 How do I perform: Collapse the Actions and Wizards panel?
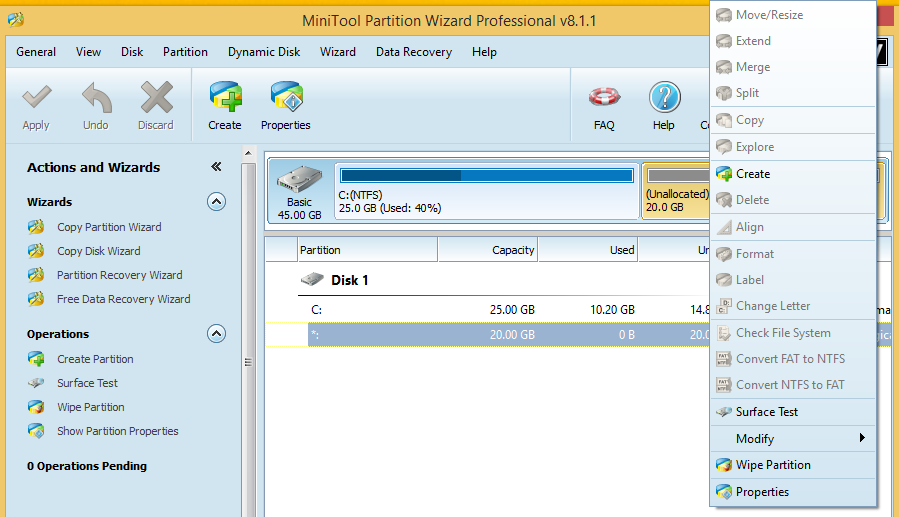click(216, 167)
